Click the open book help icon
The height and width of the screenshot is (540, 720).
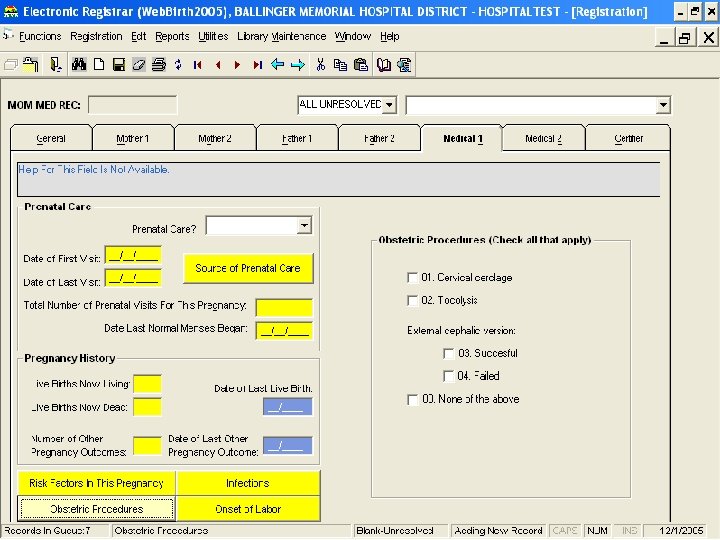pyautogui.click(x=381, y=64)
